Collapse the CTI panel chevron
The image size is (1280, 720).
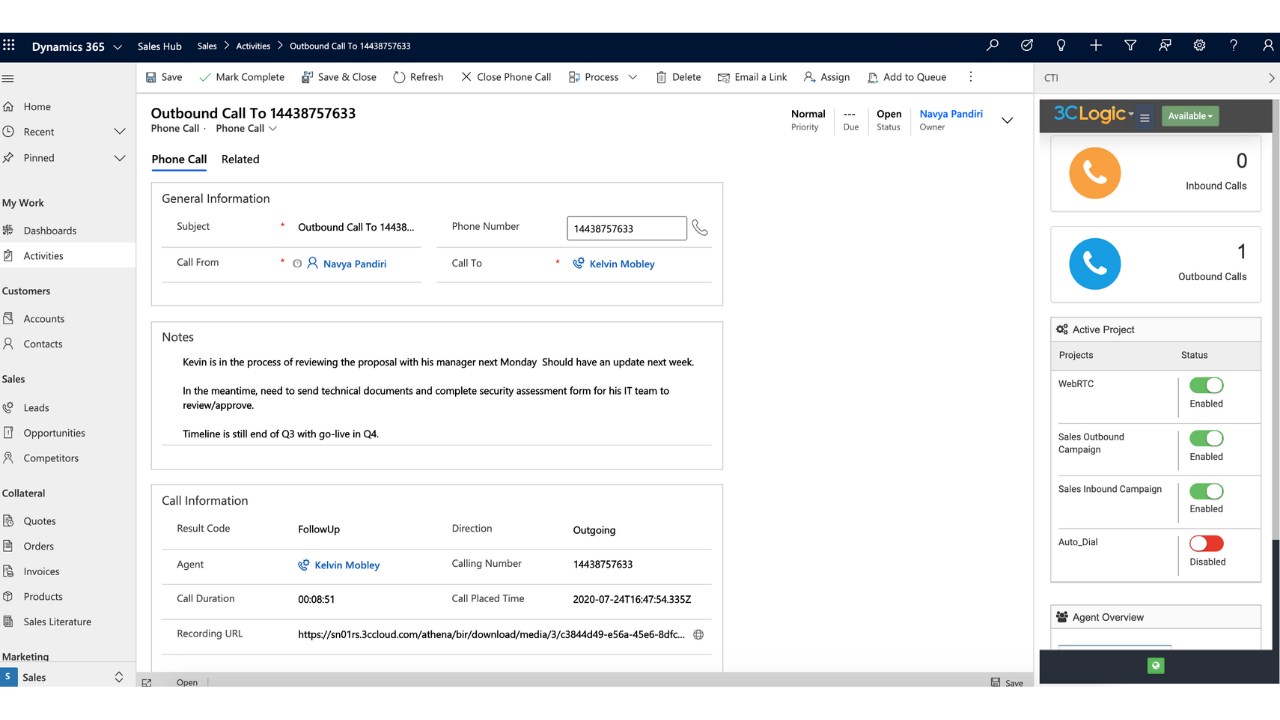click(1271, 78)
